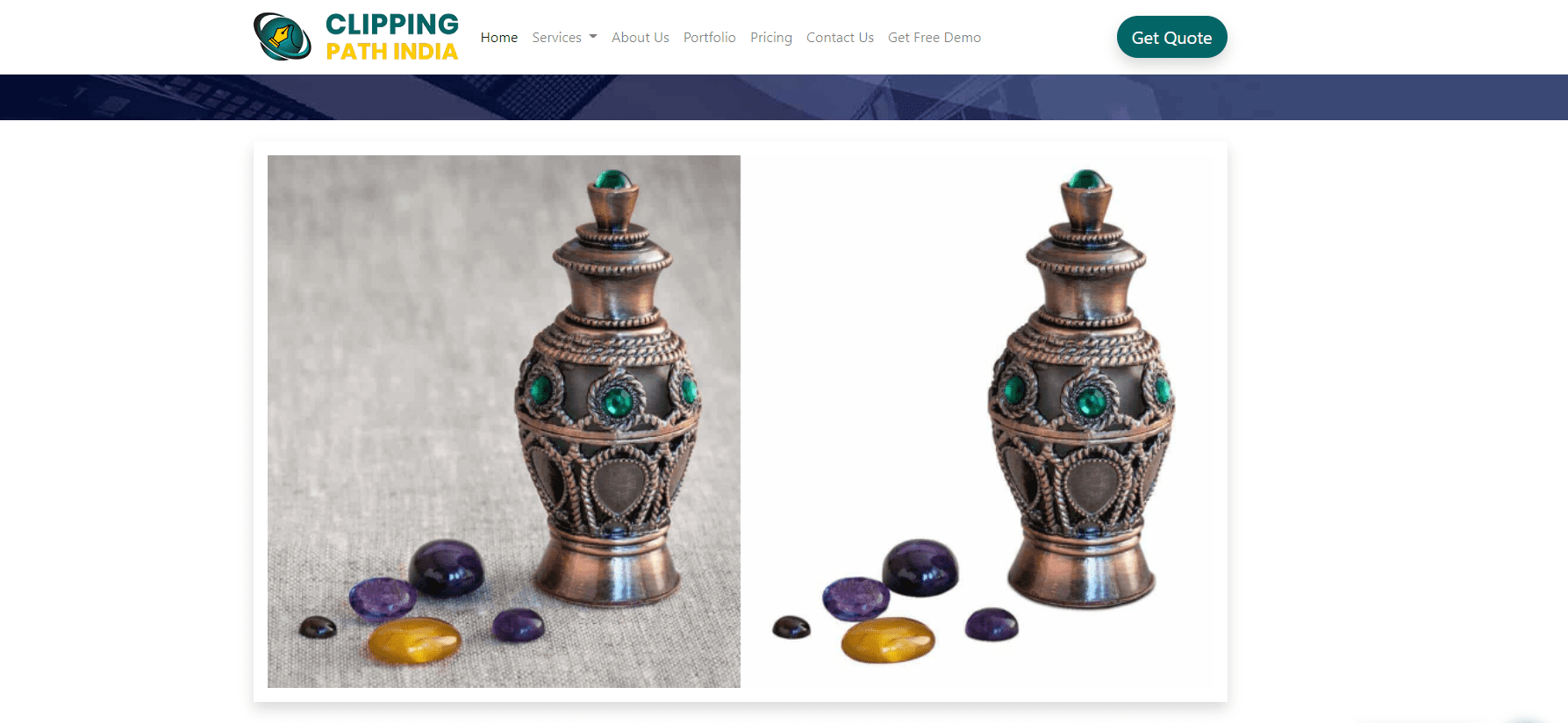Expand the Services dropdown caret
The height and width of the screenshot is (723, 1568).
593,37
